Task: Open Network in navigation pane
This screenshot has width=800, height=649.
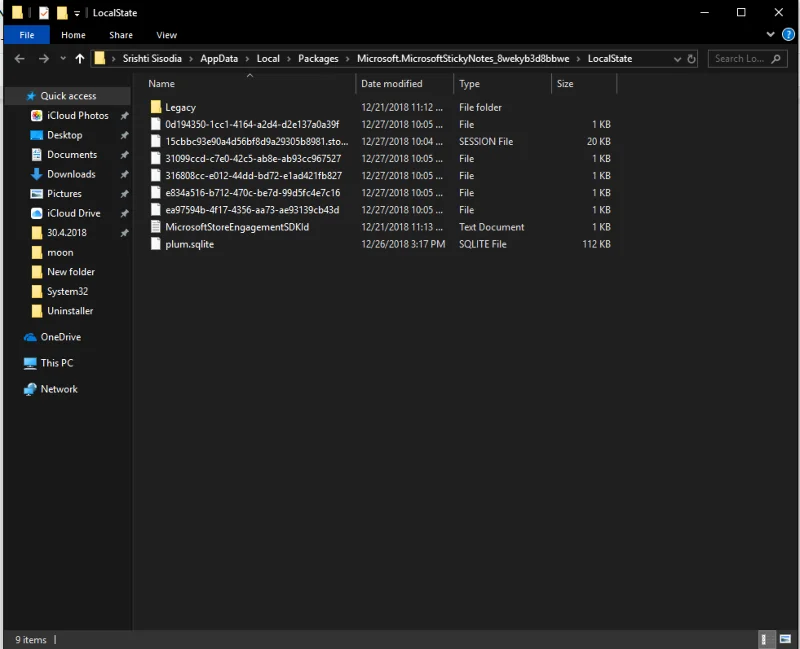Action: click(x=59, y=389)
